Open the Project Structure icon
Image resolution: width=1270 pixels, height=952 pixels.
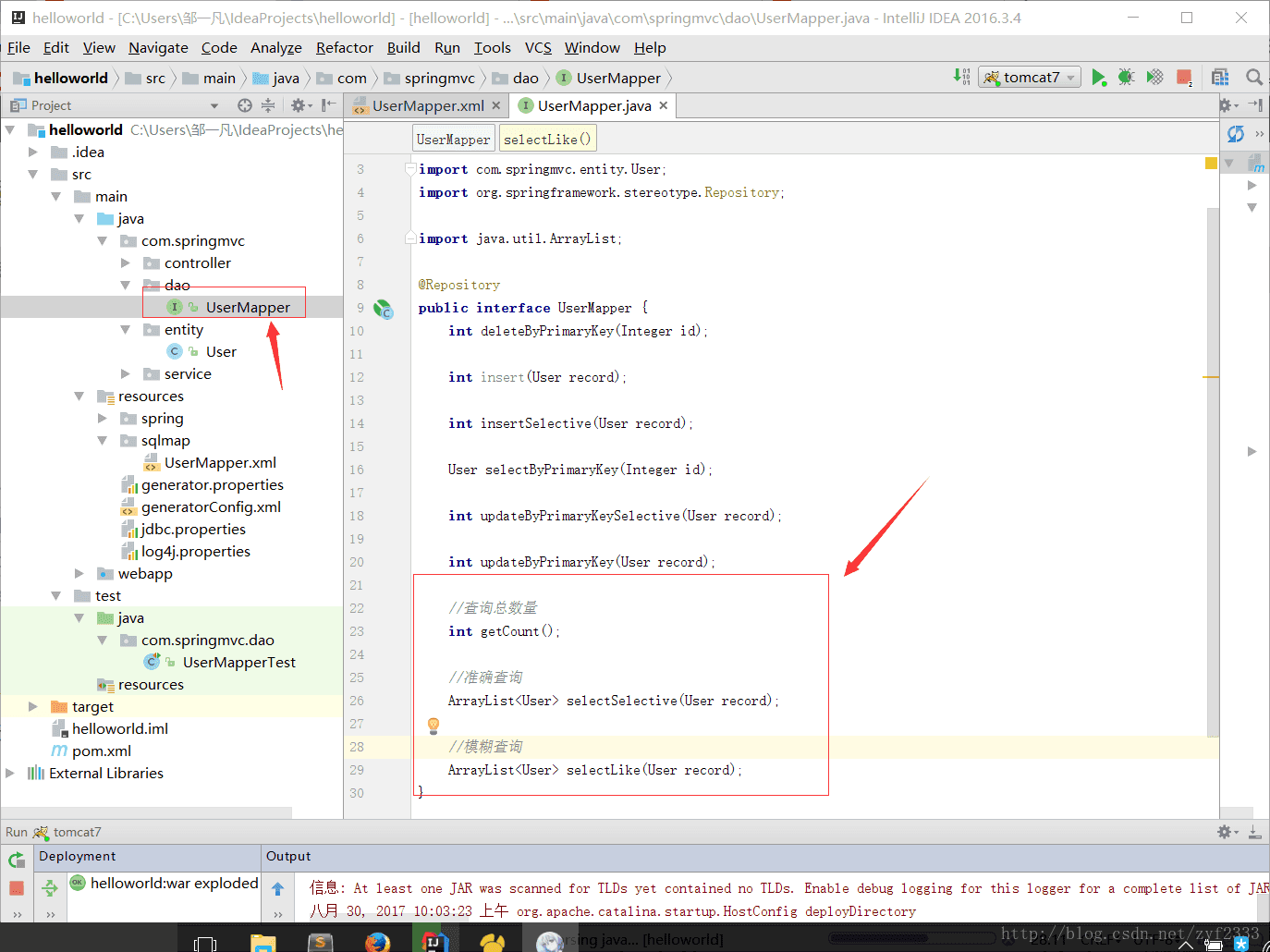[1220, 78]
